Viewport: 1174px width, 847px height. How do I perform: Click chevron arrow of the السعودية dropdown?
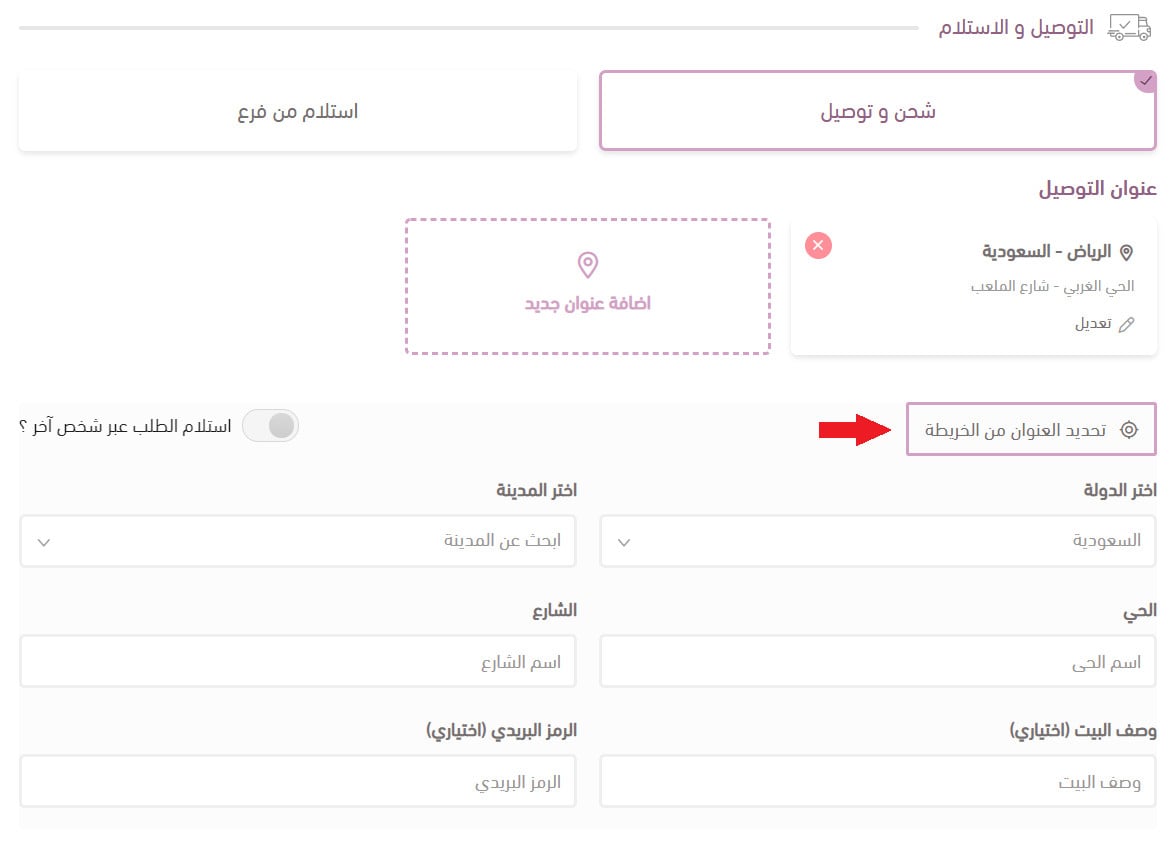click(x=624, y=542)
